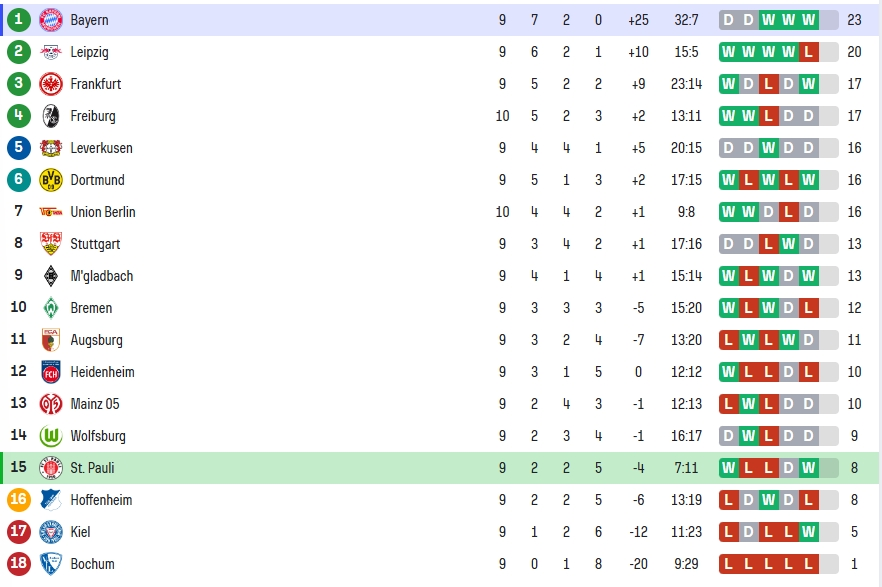Select the Dortmund BVB badge
This screenshot has height=587, width=882.
pos(51,180)
